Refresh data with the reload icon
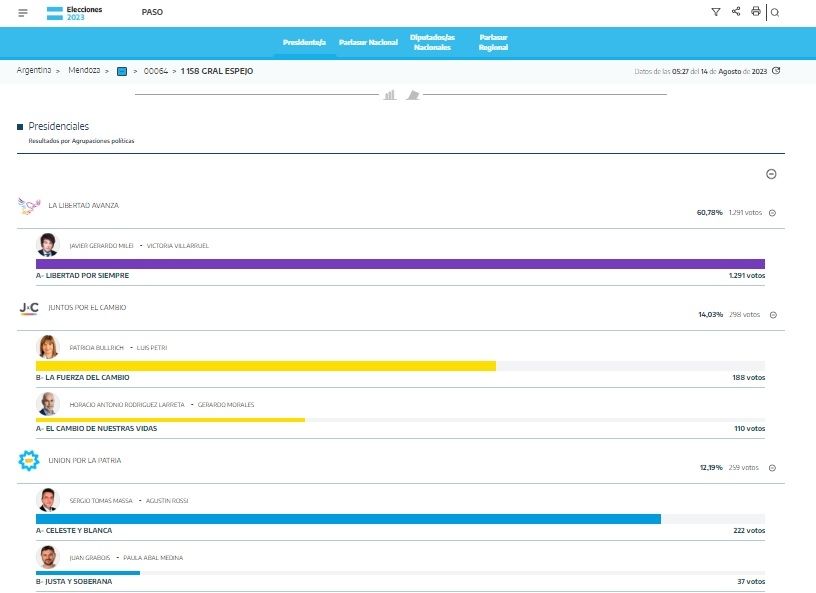This screenshot has width=816, height=593. pyautogui.click(x=776, y=71)
